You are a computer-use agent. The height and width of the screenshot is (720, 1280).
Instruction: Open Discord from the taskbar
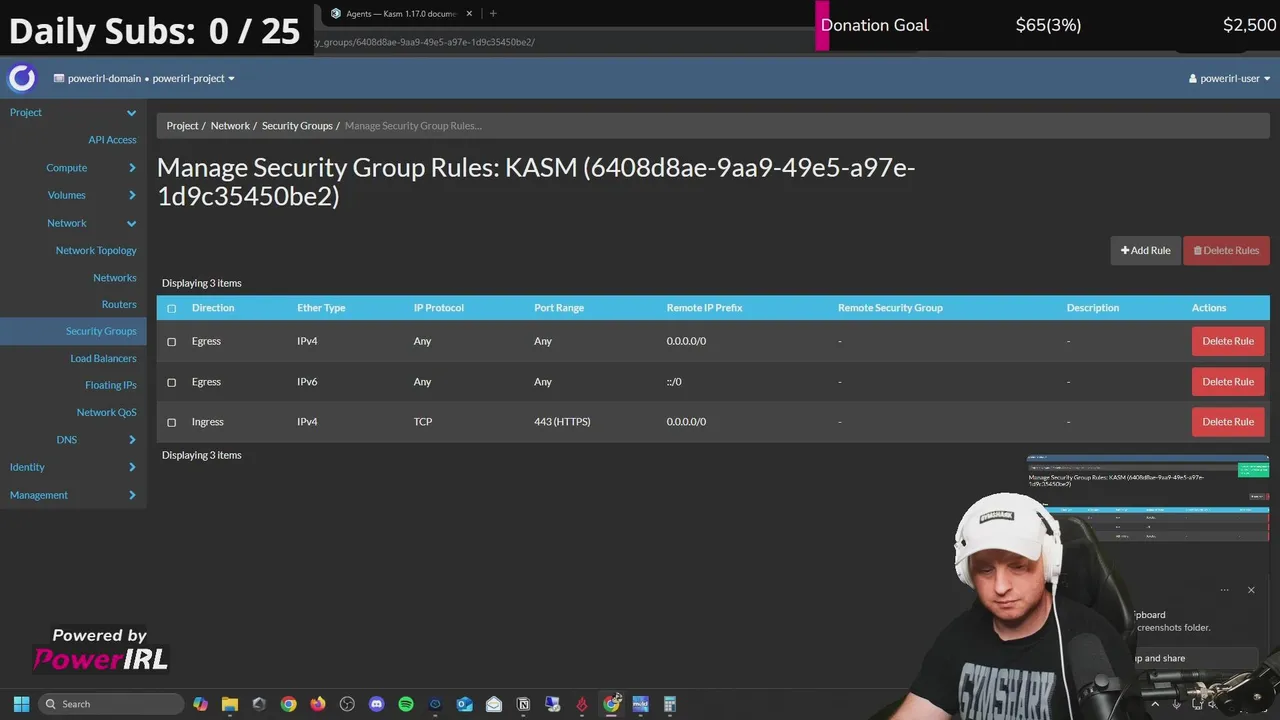[x=376, y=704]
